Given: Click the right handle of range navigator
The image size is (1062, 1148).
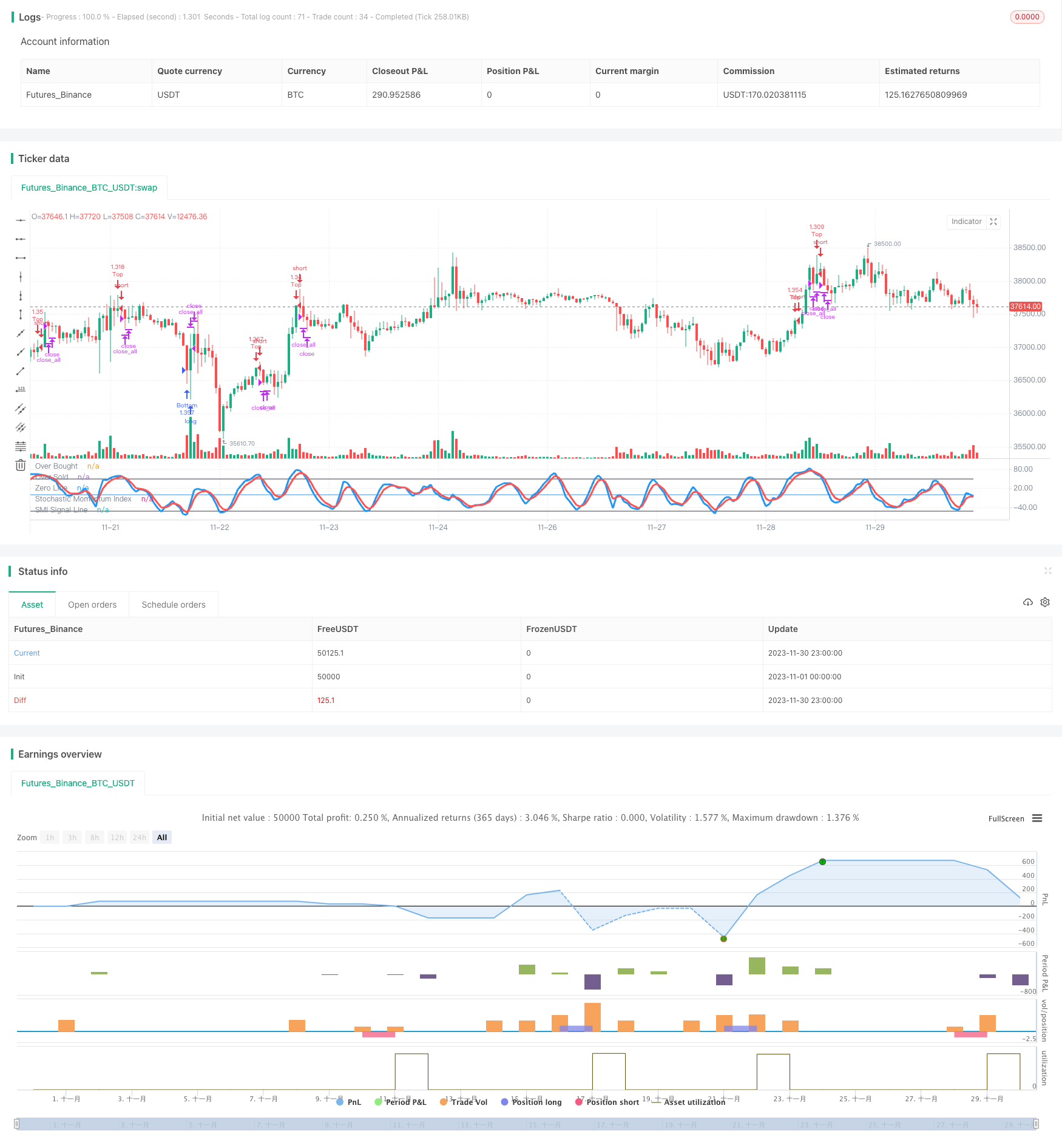Looking at the screenshot, I should point(1037,1124).
